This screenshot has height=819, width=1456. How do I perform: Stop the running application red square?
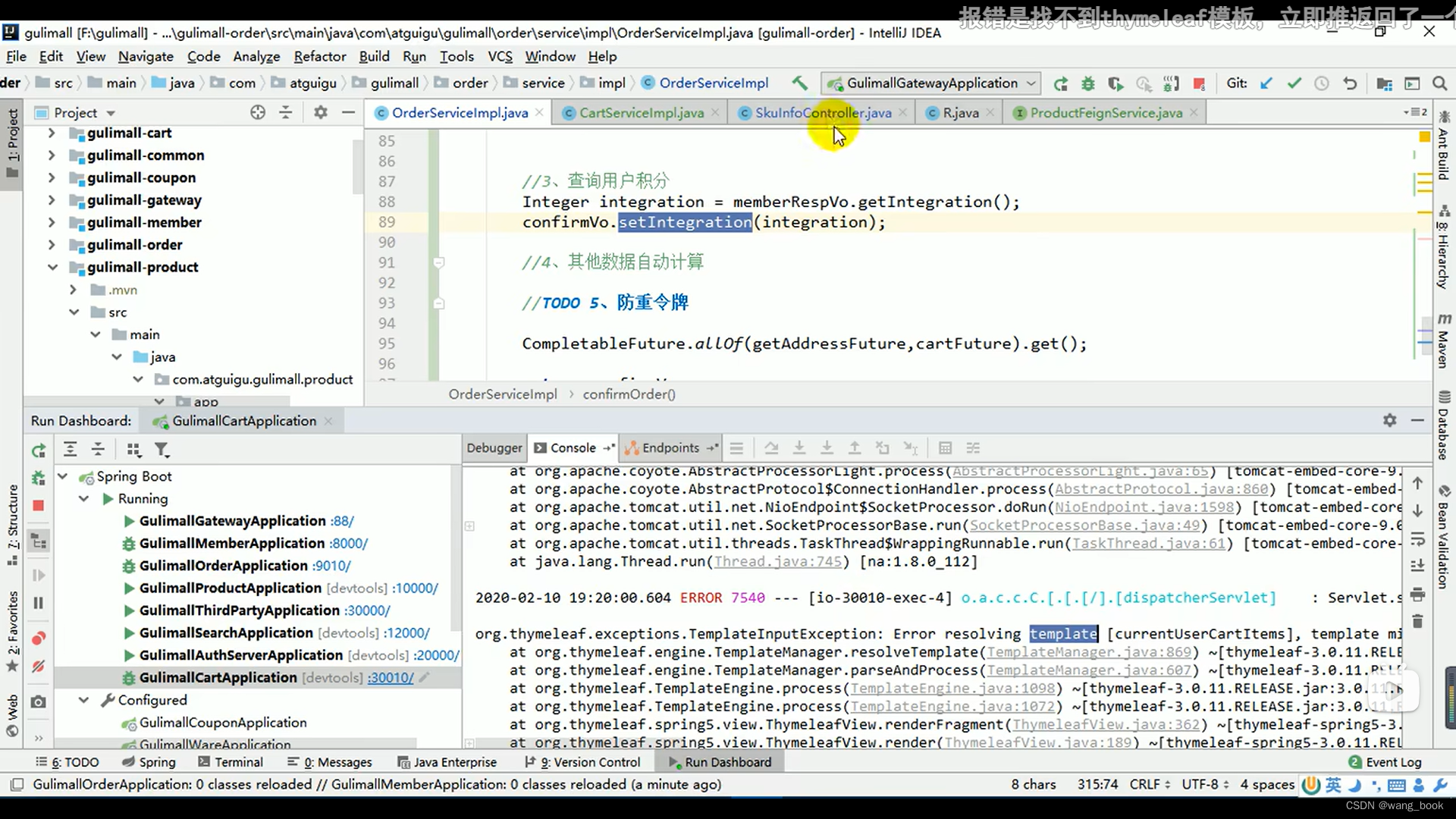pos(1199,83)
